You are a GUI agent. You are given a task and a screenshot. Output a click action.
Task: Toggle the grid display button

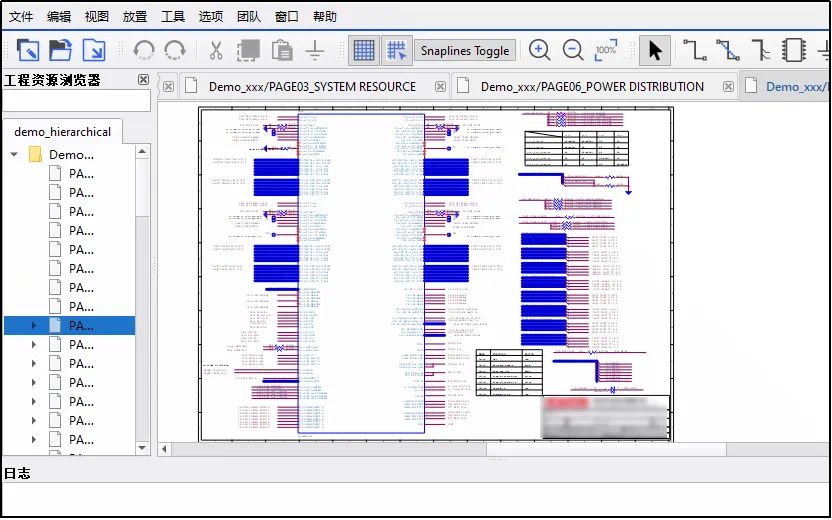coord(364,50)
